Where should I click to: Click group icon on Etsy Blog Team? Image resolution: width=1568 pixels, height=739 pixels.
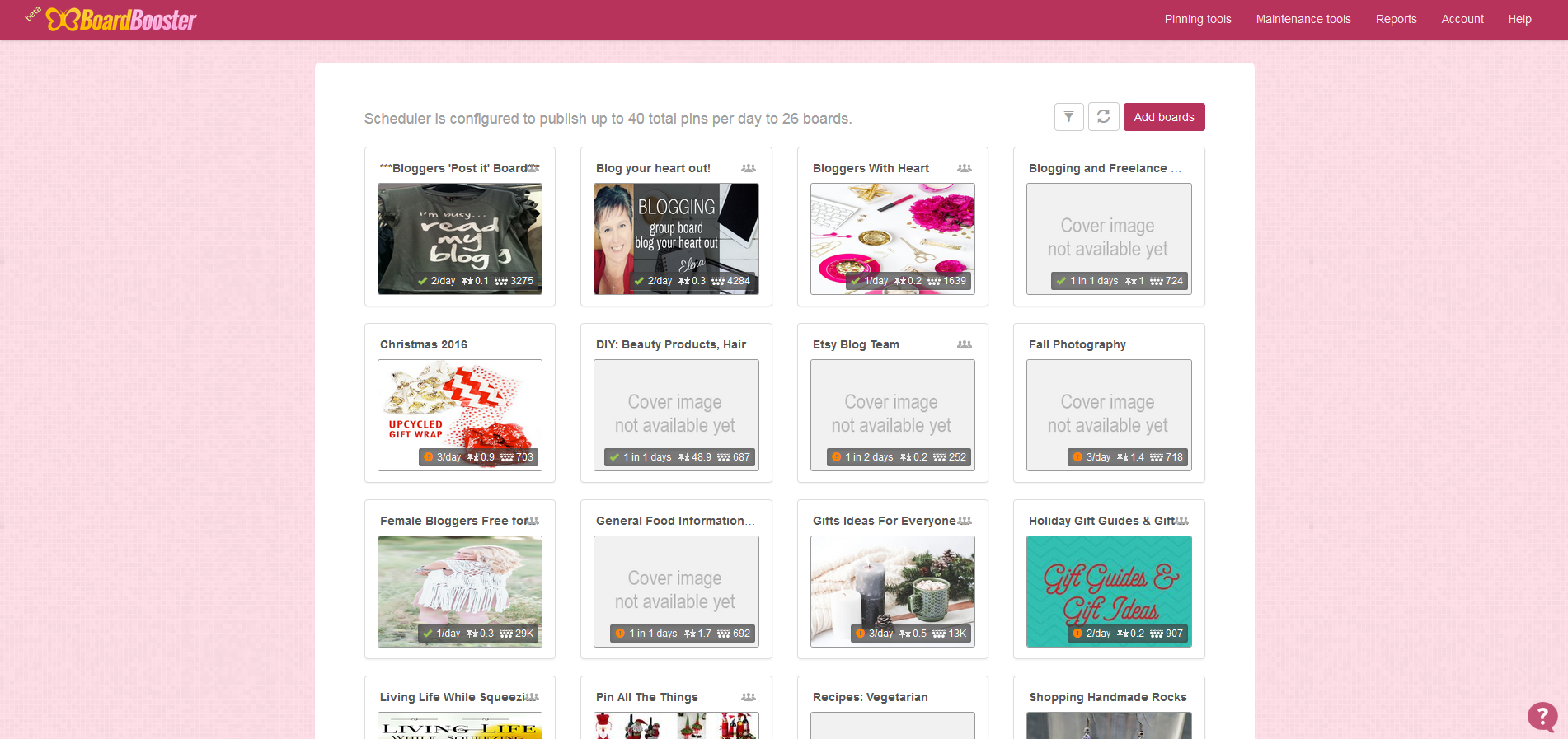964,344
